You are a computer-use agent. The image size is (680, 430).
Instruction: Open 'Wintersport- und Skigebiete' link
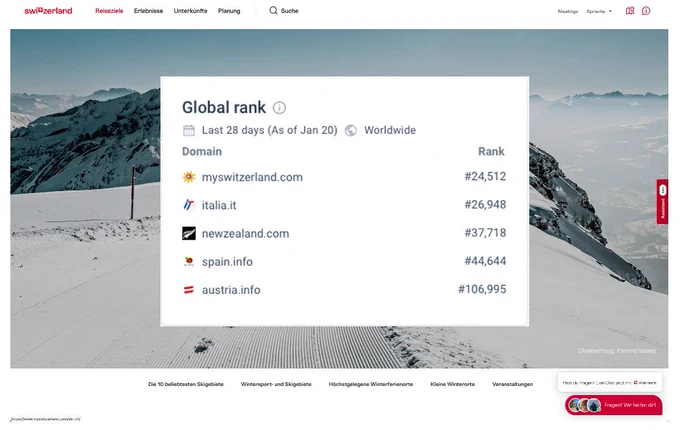click(x=276, y=384)
